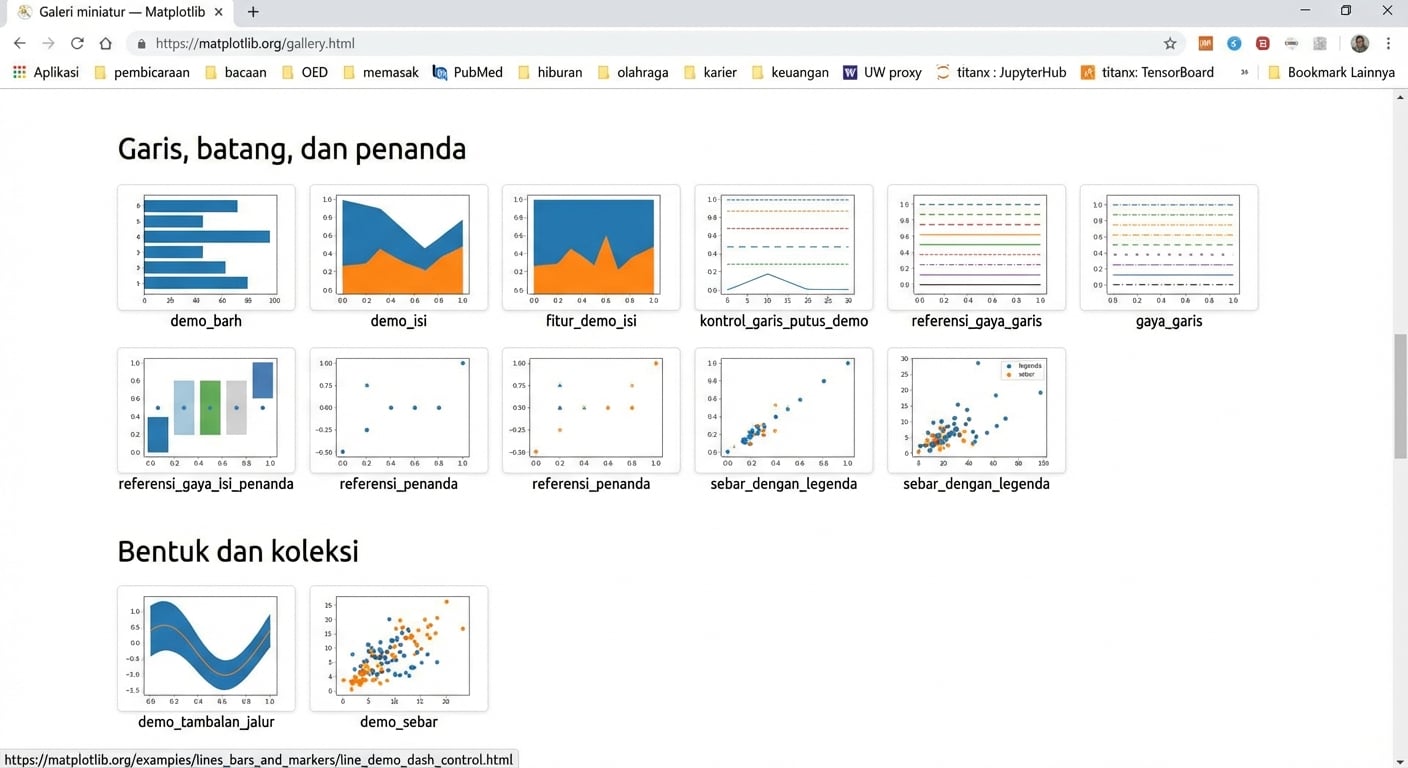1408x768 pixels.
Task: Bookmark this page with the star icon
Action: point(1170,43)
